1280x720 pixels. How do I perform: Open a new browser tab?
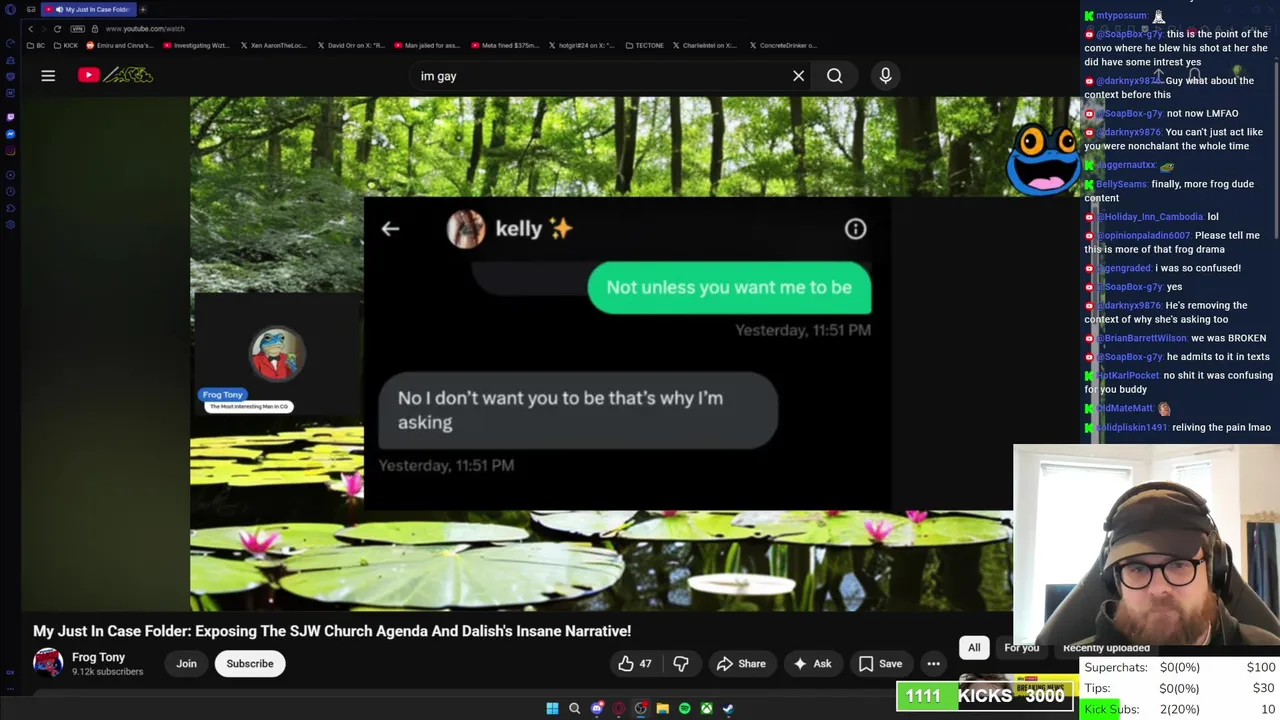pyautogui.click(x=143, y=10)
